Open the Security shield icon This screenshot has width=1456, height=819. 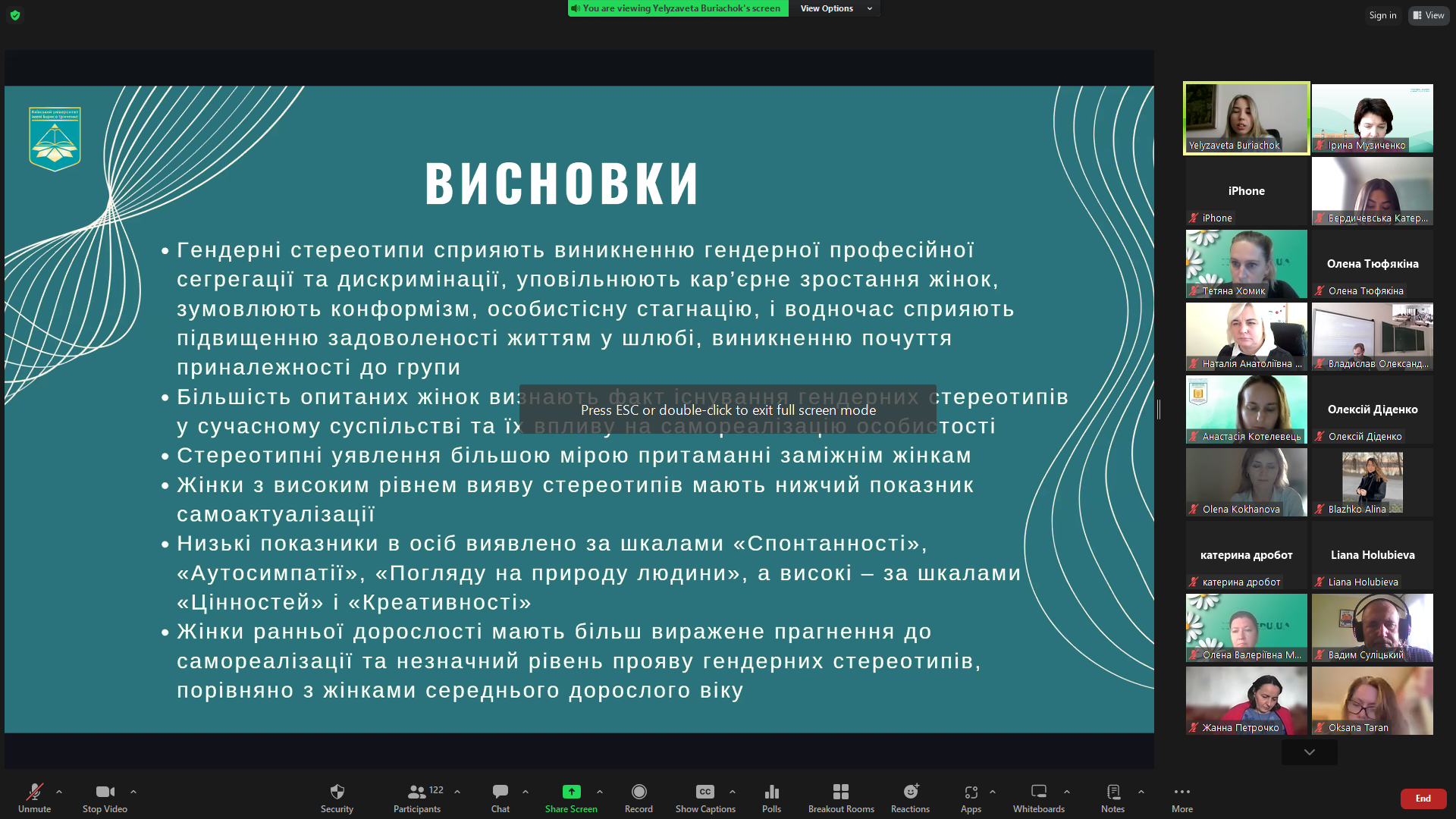pos(337,797)
